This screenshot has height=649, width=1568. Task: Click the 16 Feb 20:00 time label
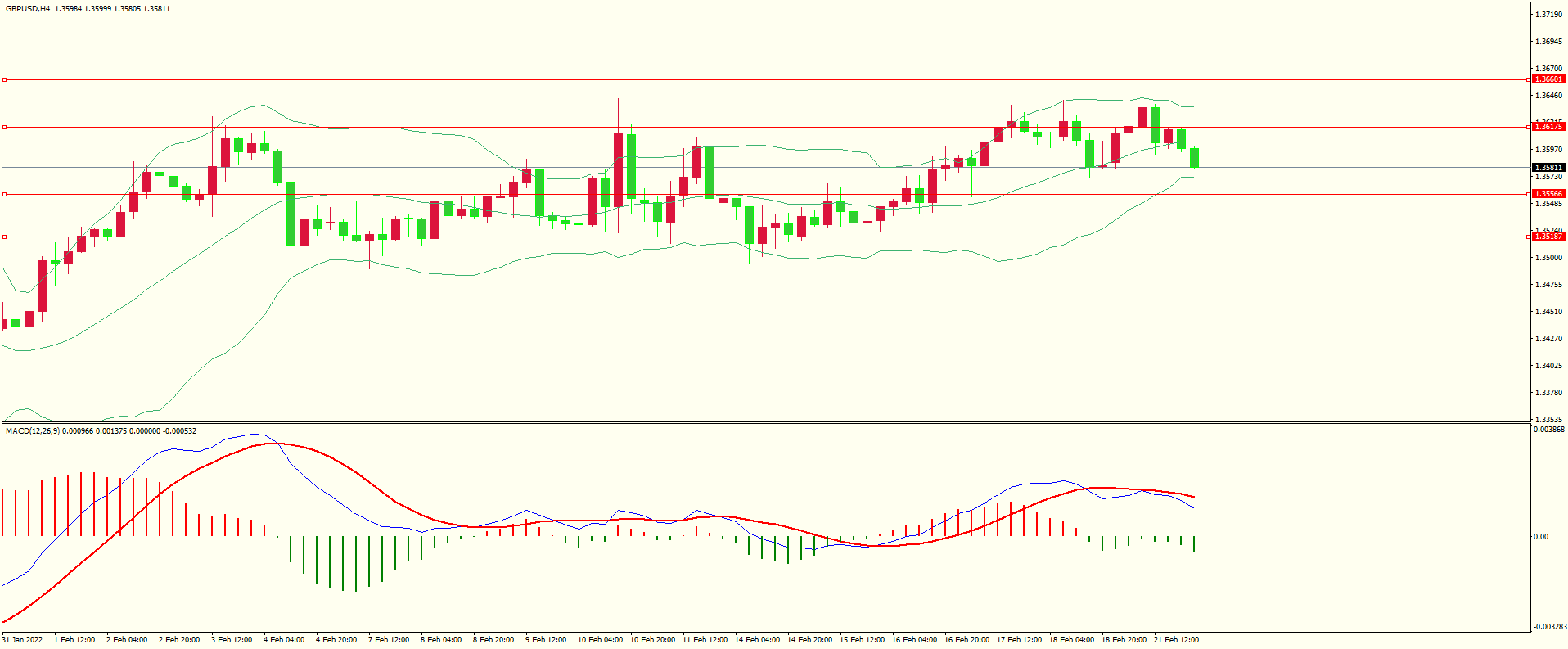(966, 640)
